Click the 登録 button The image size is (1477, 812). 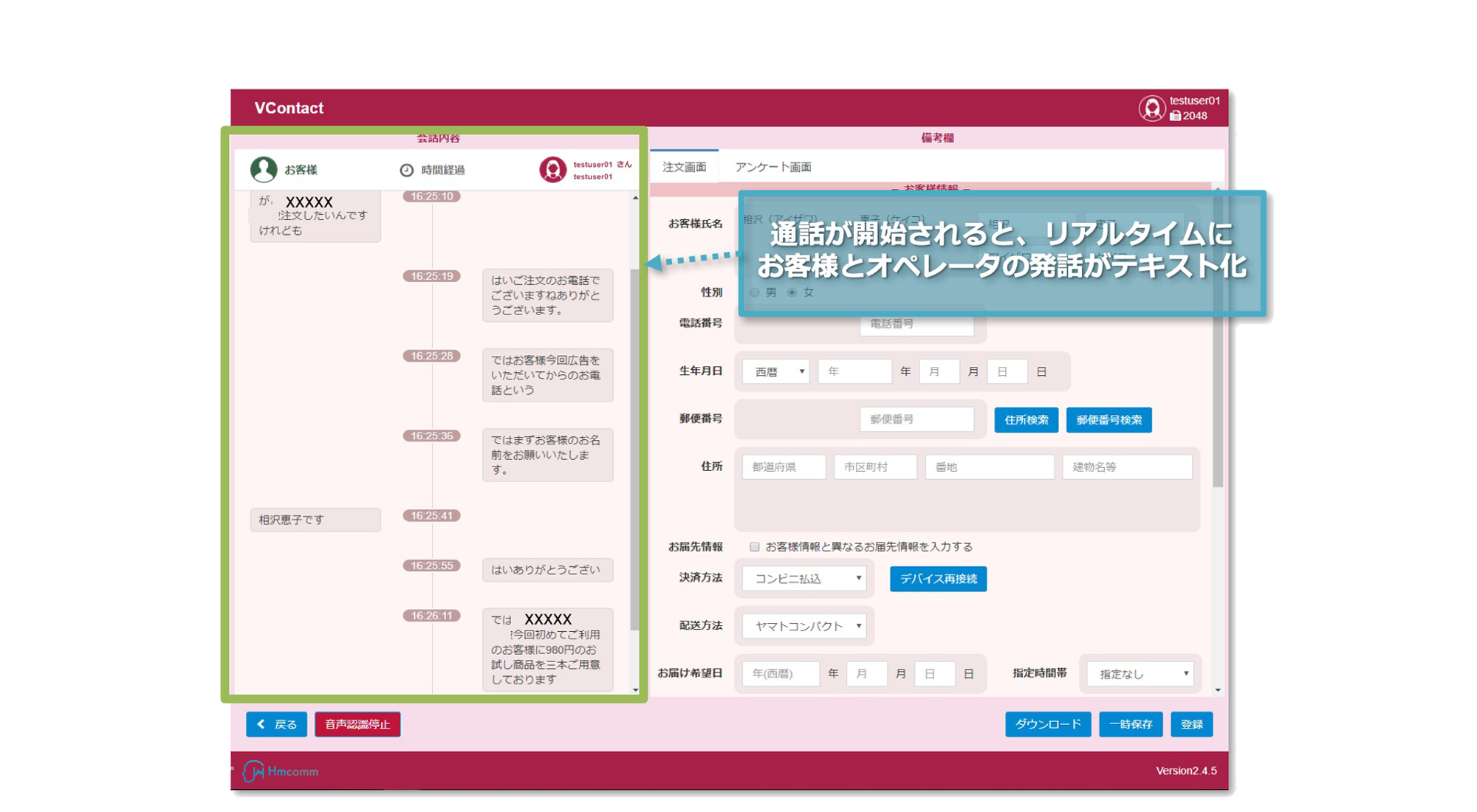1192,725
